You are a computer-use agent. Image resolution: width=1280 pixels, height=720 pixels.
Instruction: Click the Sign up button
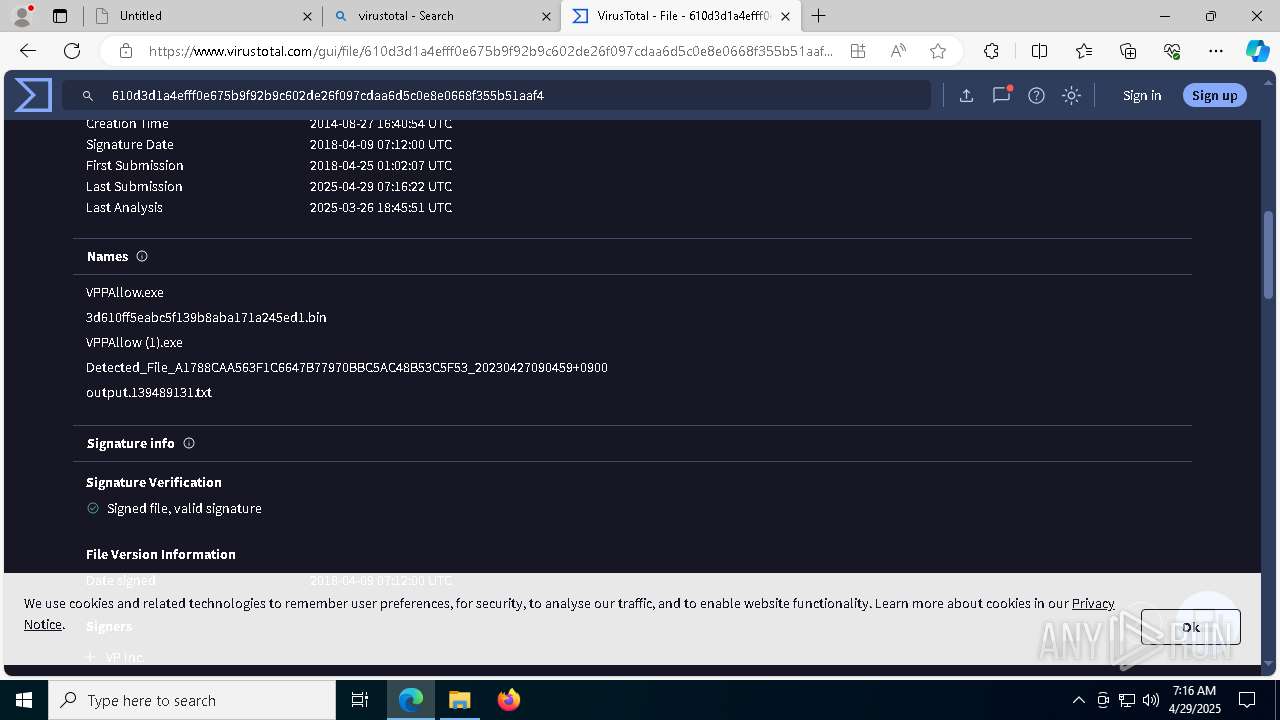tap(1215, 95)
